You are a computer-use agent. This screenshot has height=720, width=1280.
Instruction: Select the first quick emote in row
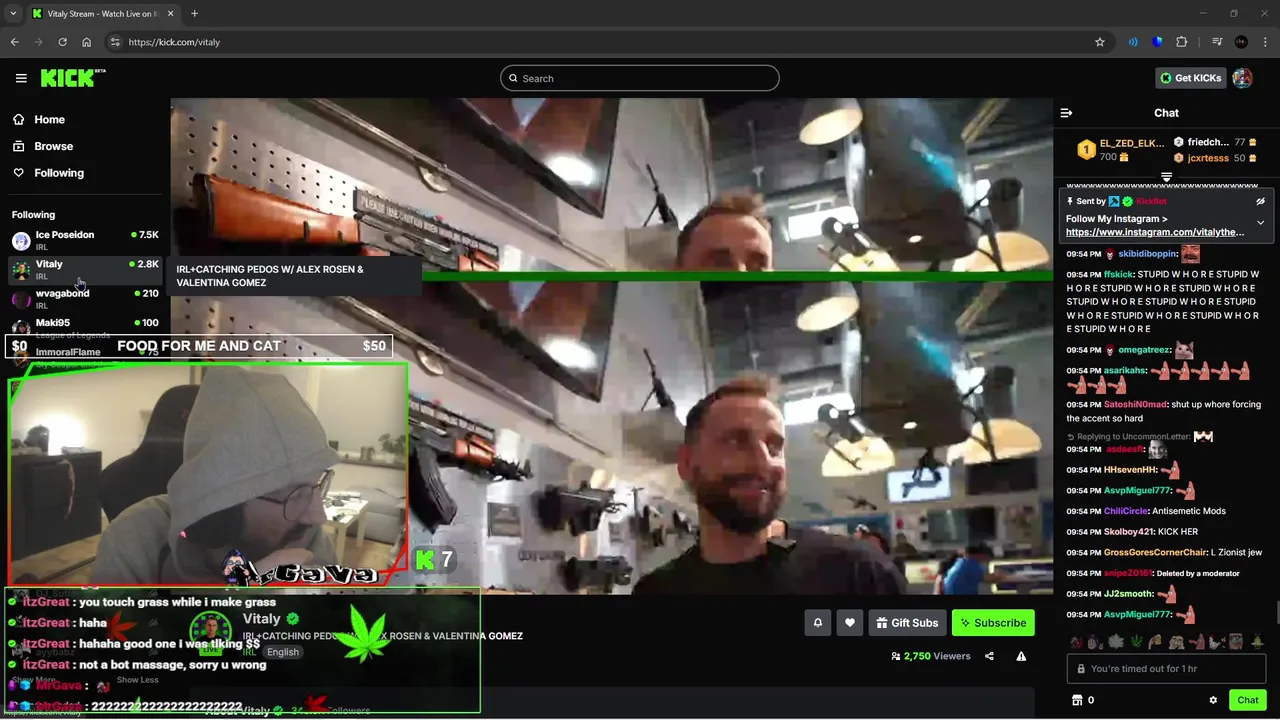tap(1076, 641)
